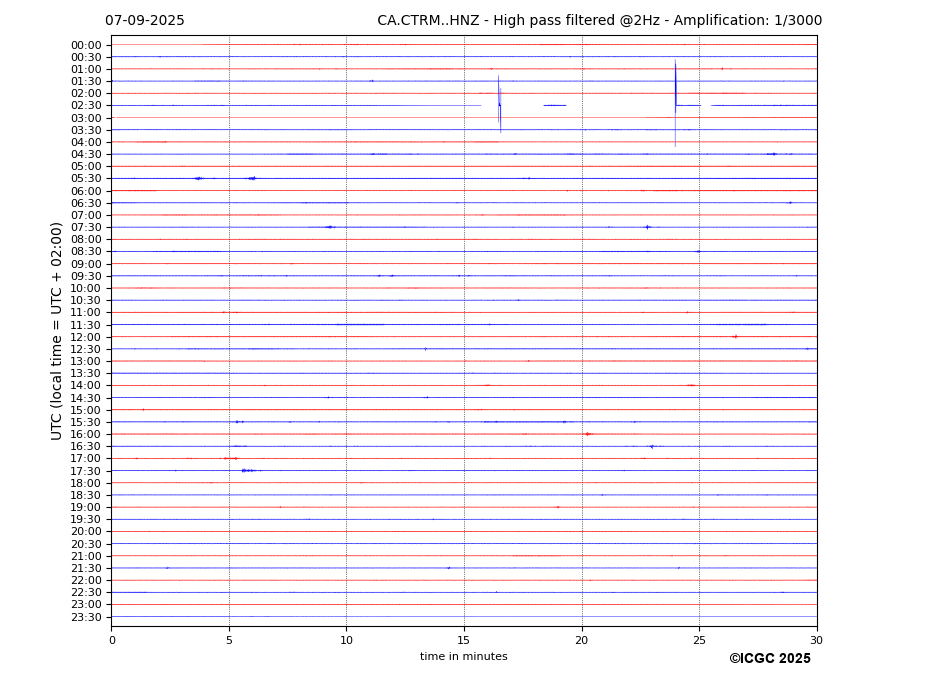The height and width of the screenshot is (696, 927).
Task: Click the x-axis tick label '10'
Action: 346,640
